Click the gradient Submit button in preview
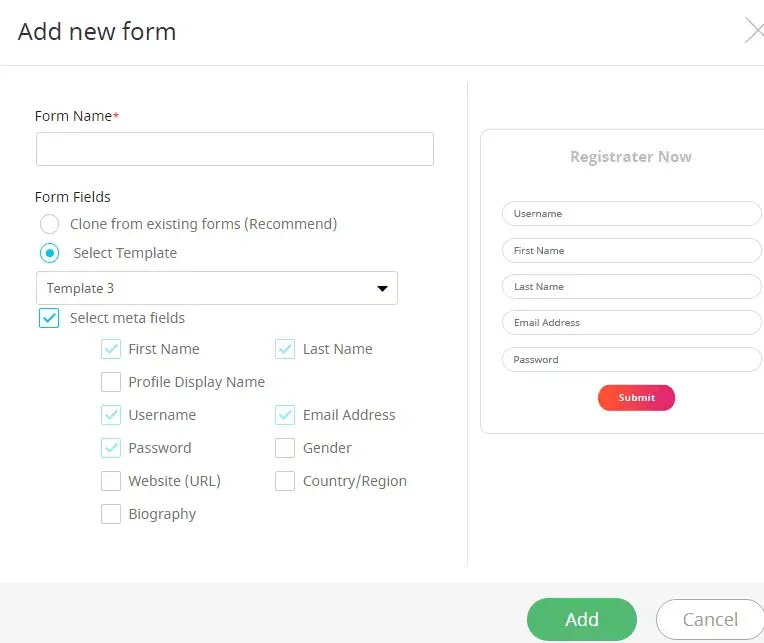This screenshot has width=764, height=643. (636, 398)
